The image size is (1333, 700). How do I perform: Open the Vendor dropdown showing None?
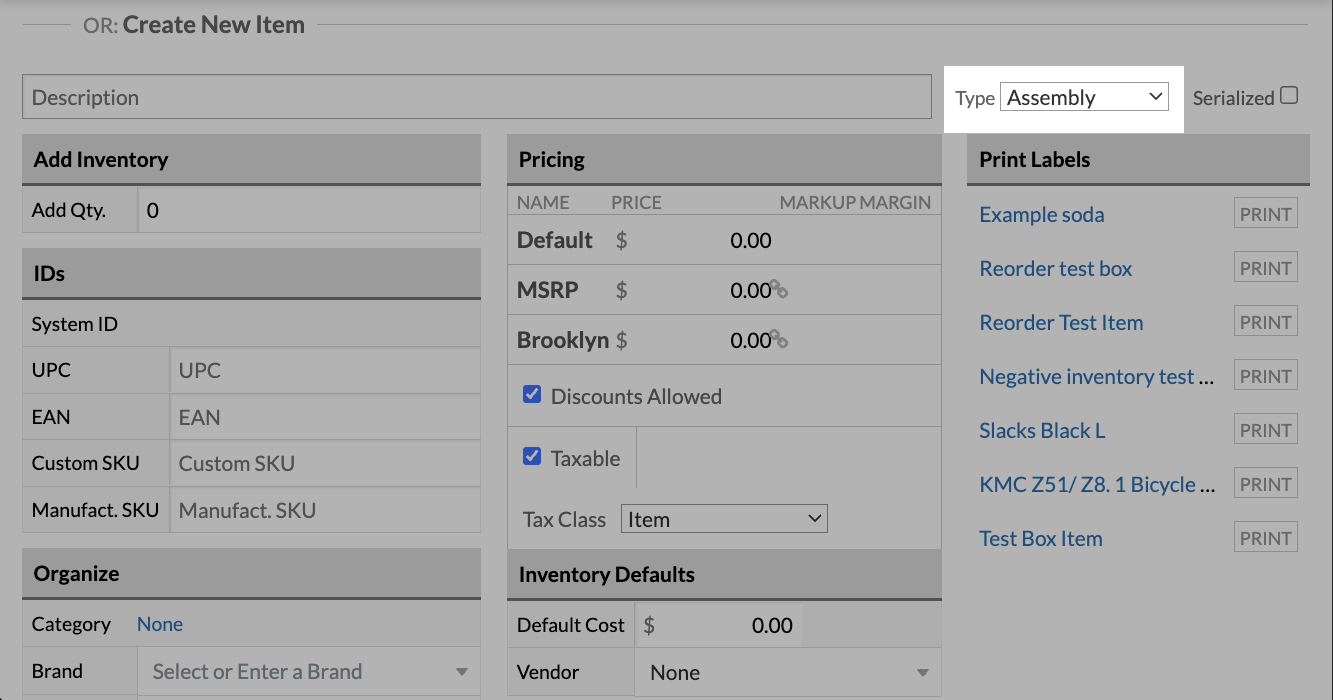pos(786,672)
